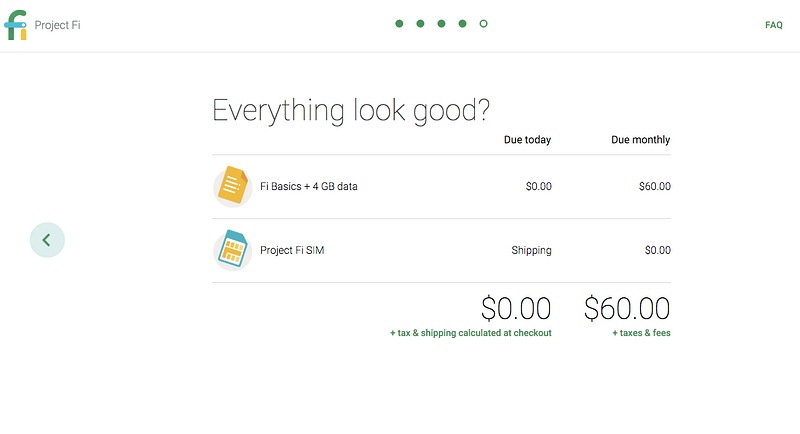The height and width of the screenshot is (434, 800).
Task: Click the Project Fi logo icon
Action: [15, 25]
